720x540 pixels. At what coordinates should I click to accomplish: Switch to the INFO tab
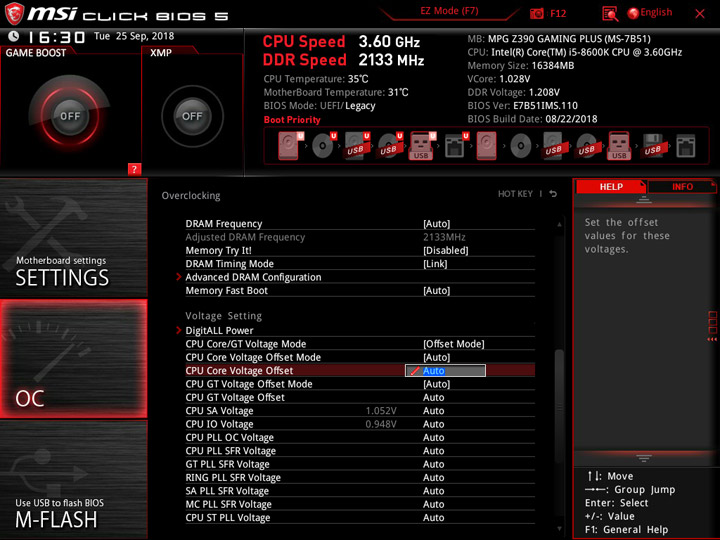682,186
